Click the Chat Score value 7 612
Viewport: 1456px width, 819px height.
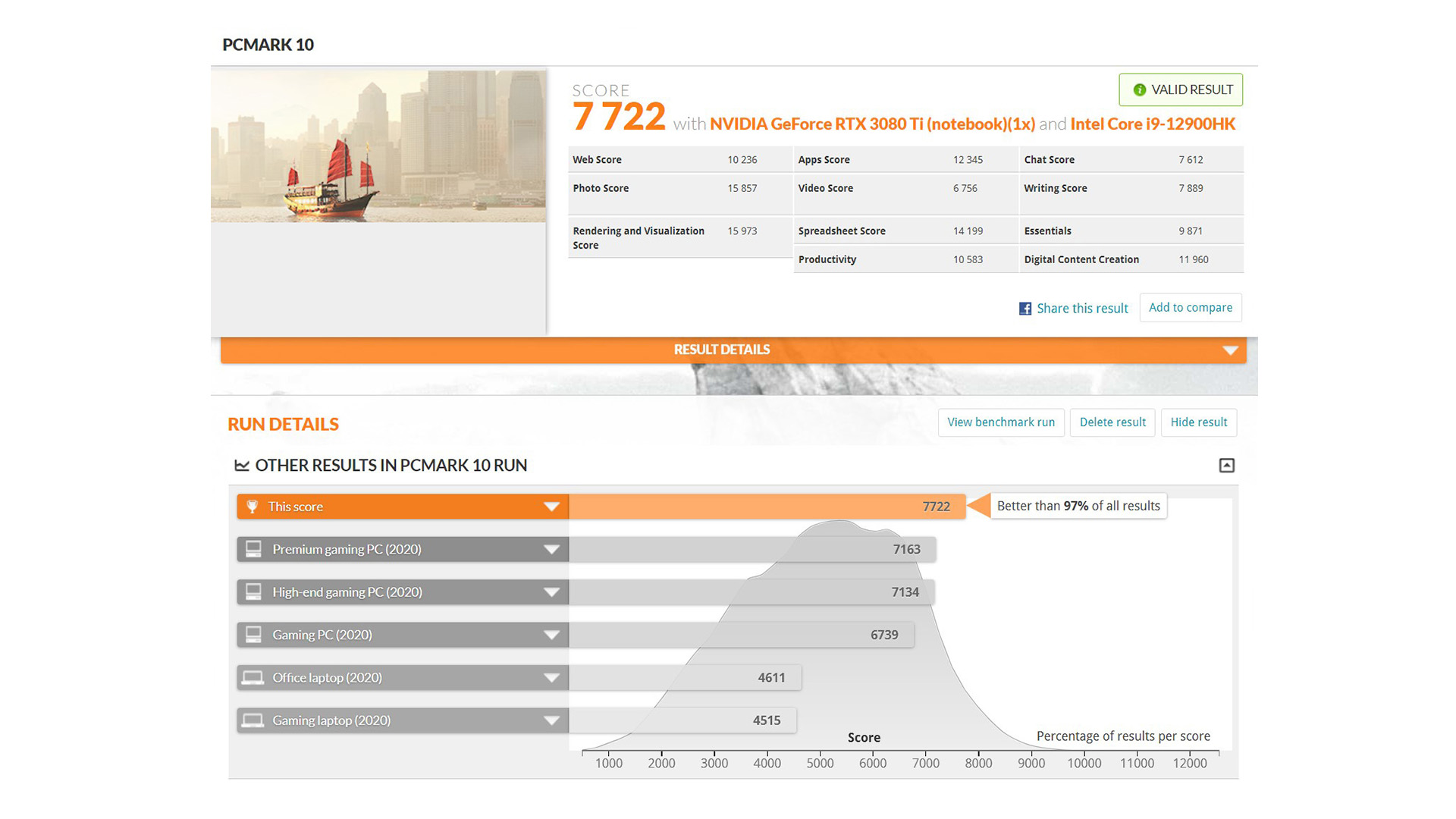point(1191,160)
